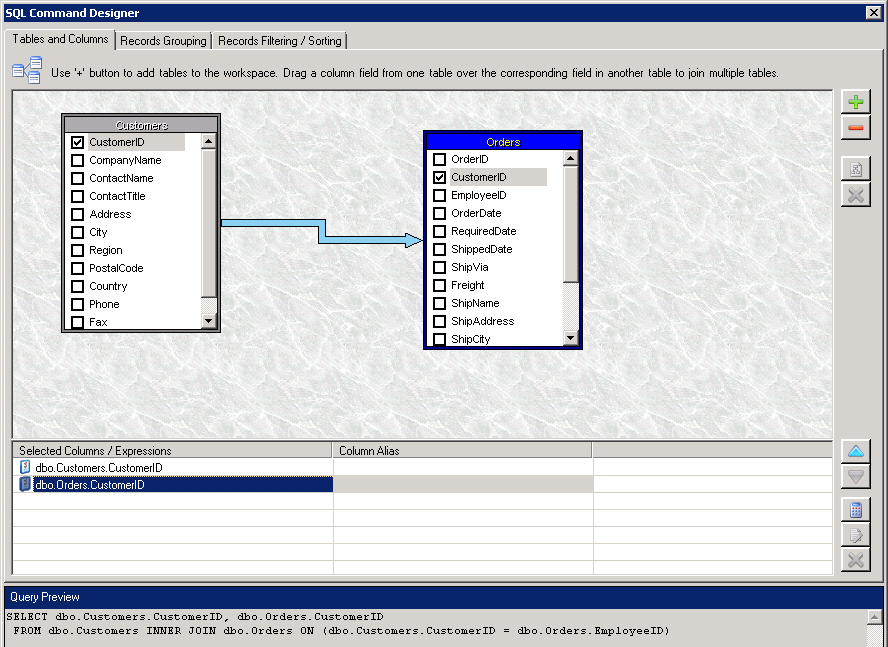Uncheck CustomerID in the Customers table
Viewport: 888px width, 647px height.
tap(78, 141)
